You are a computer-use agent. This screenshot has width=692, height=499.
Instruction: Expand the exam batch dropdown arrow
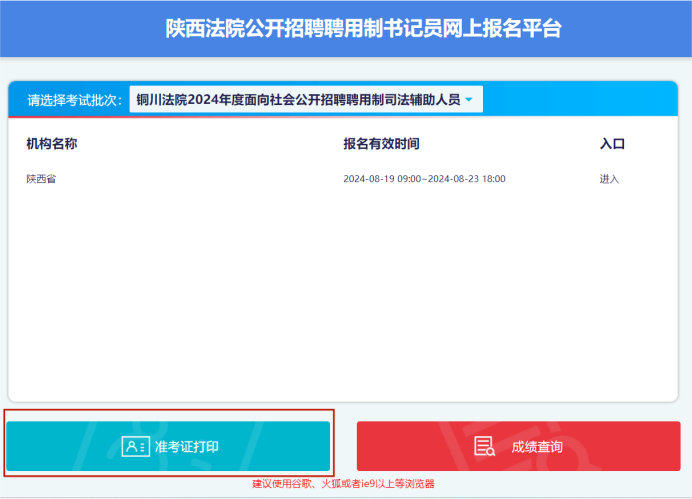(x=468, y=99)
